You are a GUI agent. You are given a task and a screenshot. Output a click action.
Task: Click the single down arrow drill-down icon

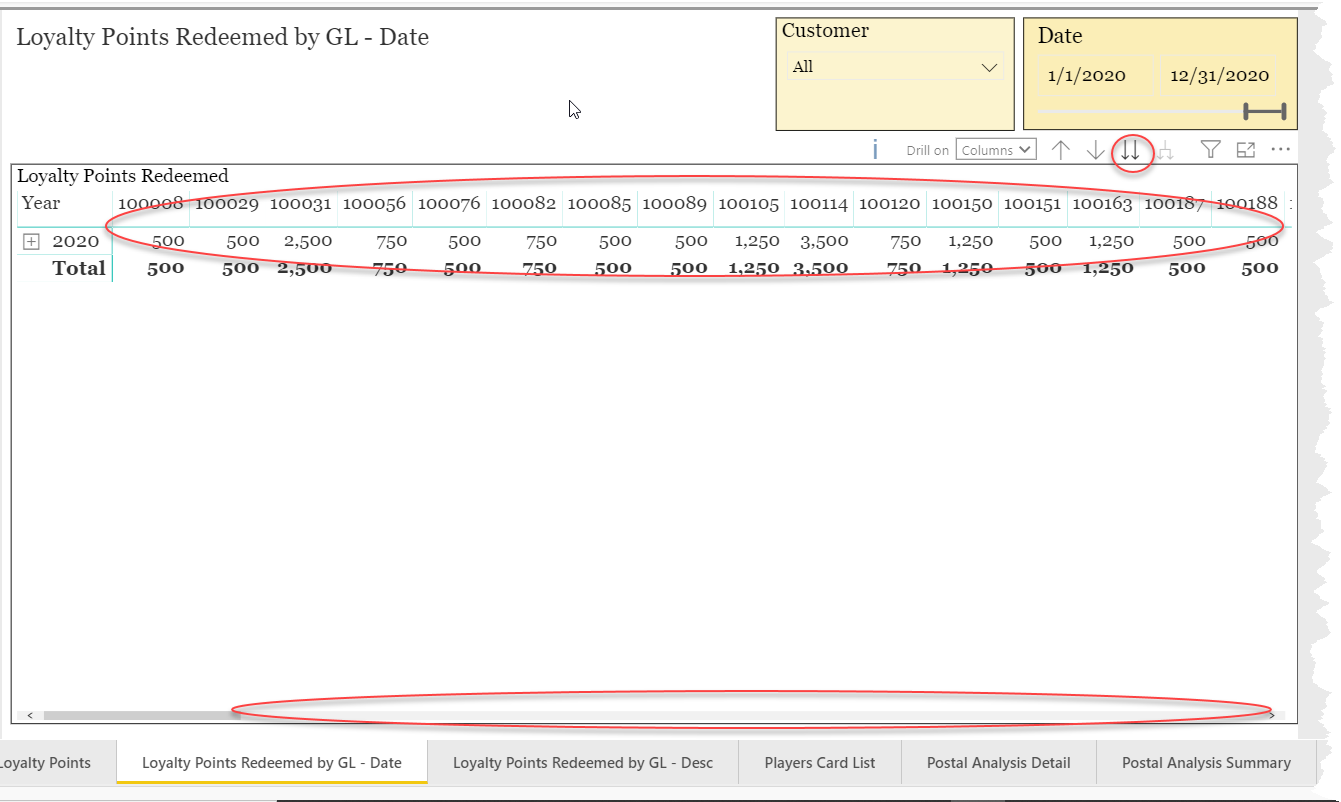[1096, 150]
